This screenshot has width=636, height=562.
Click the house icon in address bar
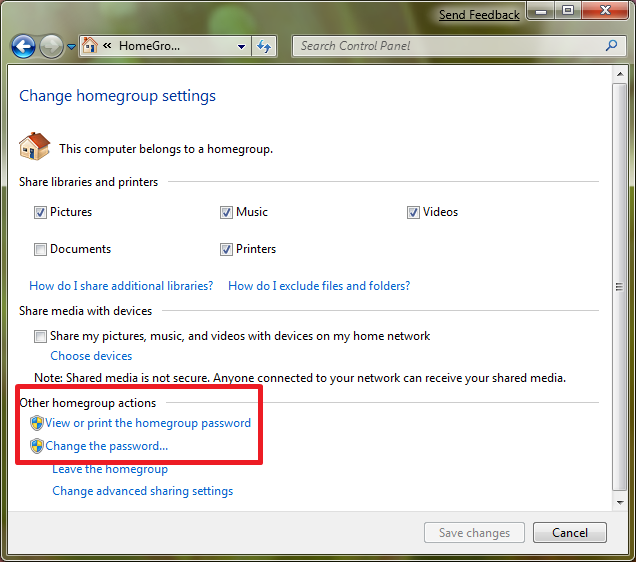pyautogui.click(x=90, y=46)
